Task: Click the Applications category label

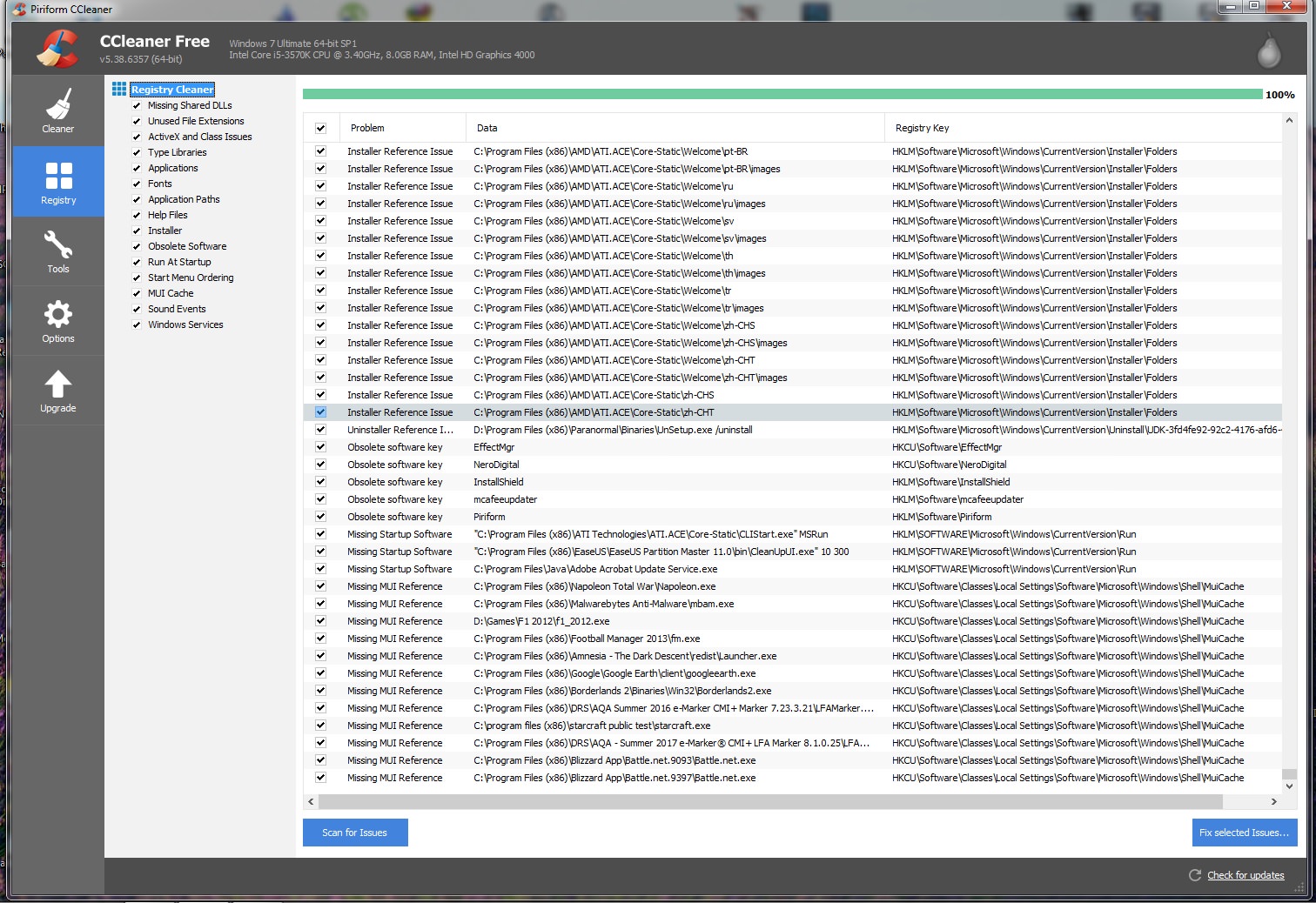Action: [x=173, y=168]
